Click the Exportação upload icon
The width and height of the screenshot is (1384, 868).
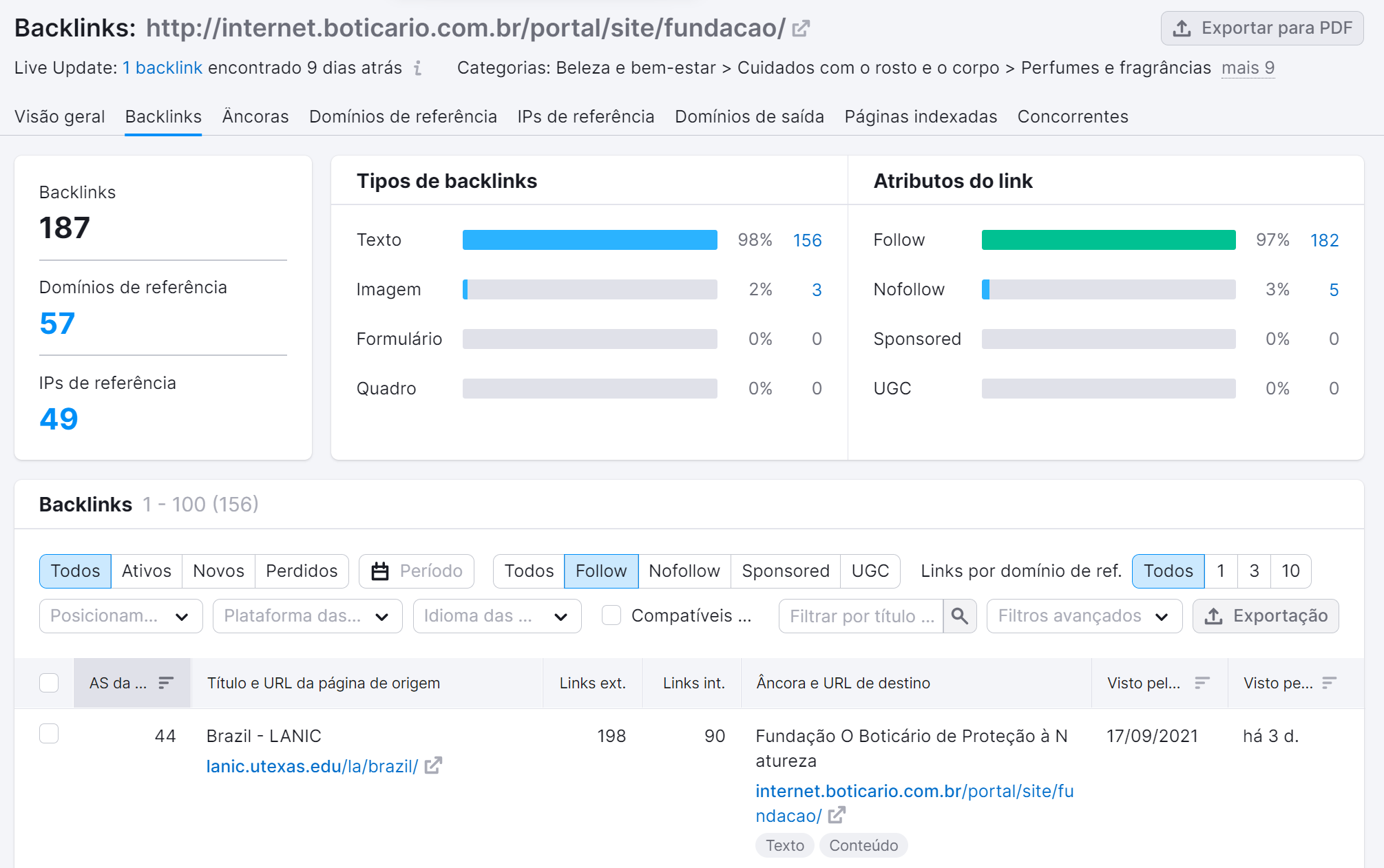point(1213,615)
